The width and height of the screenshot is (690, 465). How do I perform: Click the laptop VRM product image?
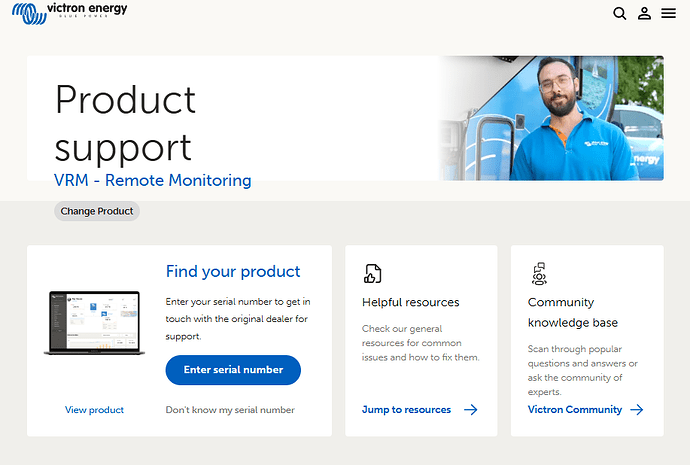(x=94, y=323)
